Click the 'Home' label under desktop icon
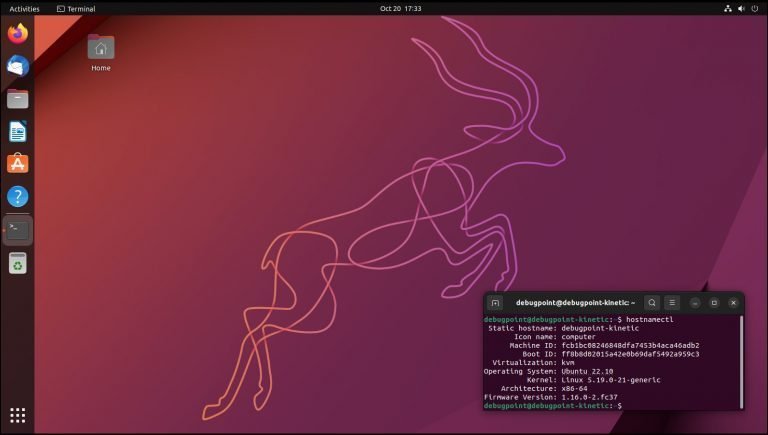 click(101, 68)
